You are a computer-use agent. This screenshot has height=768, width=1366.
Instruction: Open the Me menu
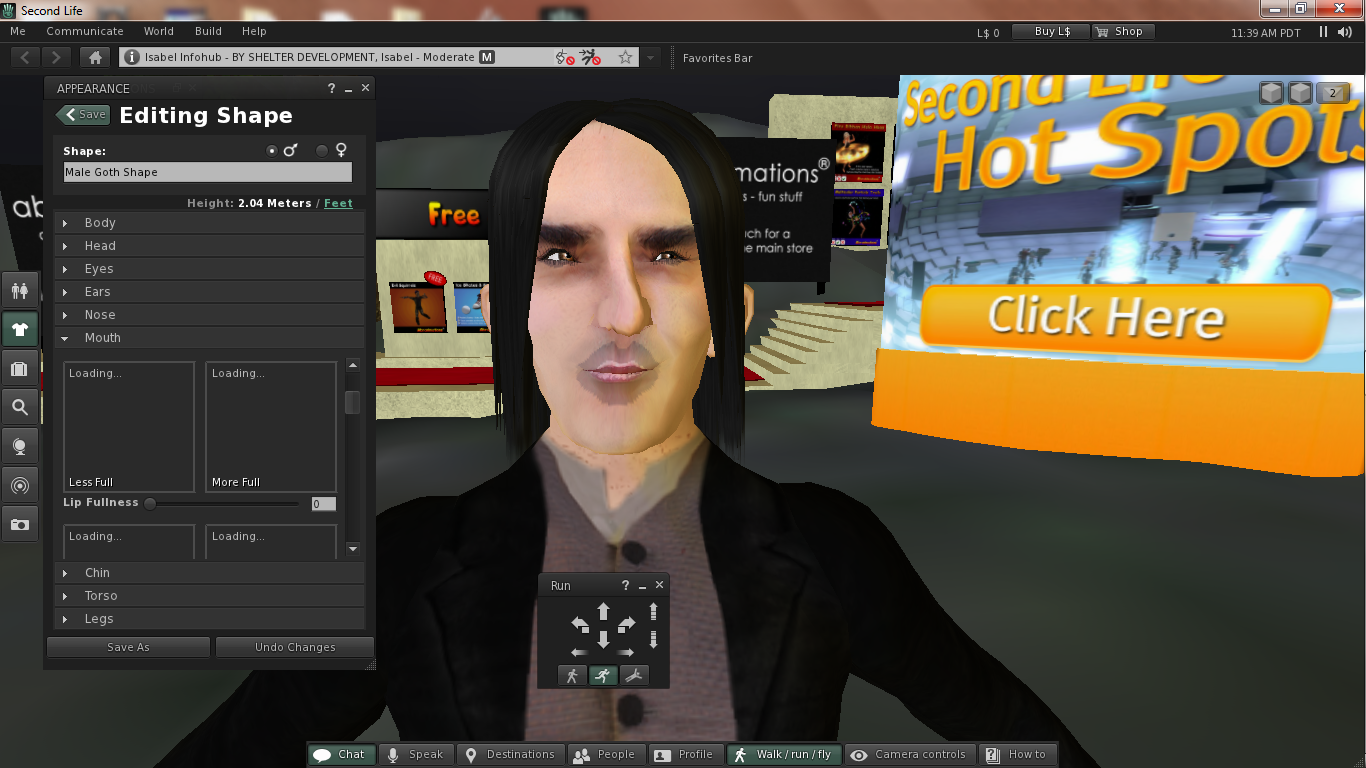tap(18, 32)
